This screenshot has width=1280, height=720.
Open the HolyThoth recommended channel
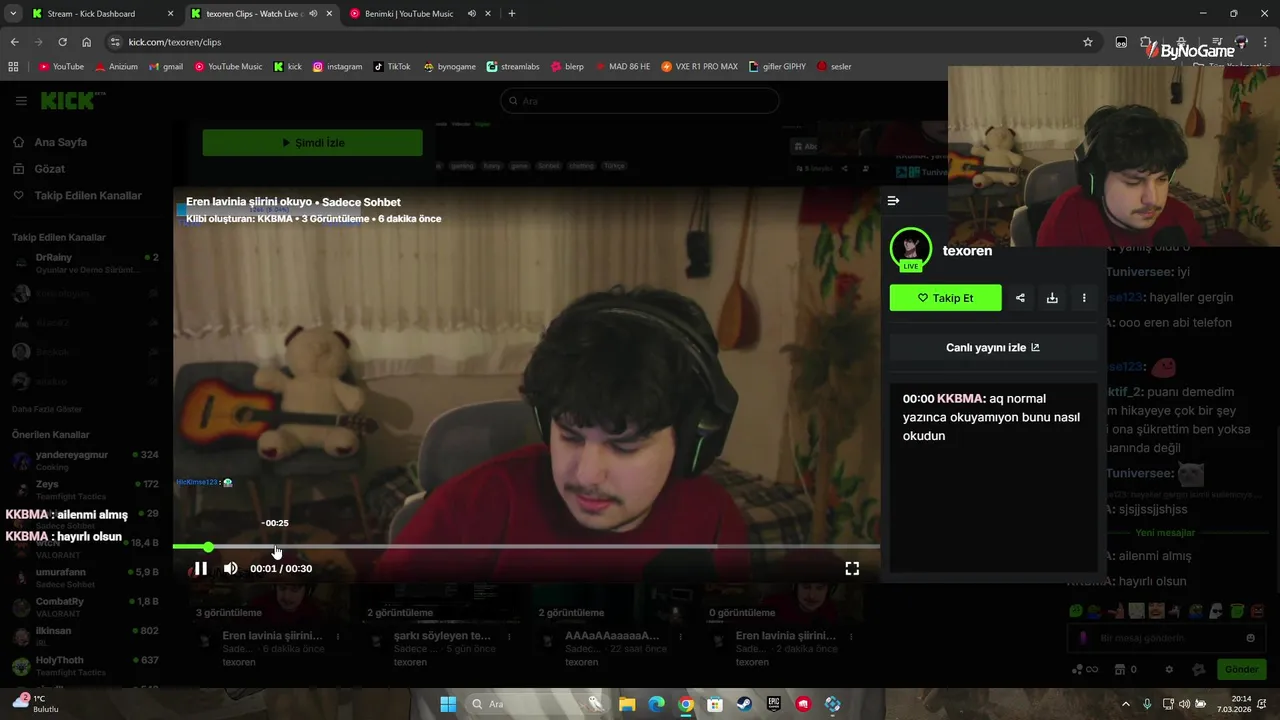(85, 665)
